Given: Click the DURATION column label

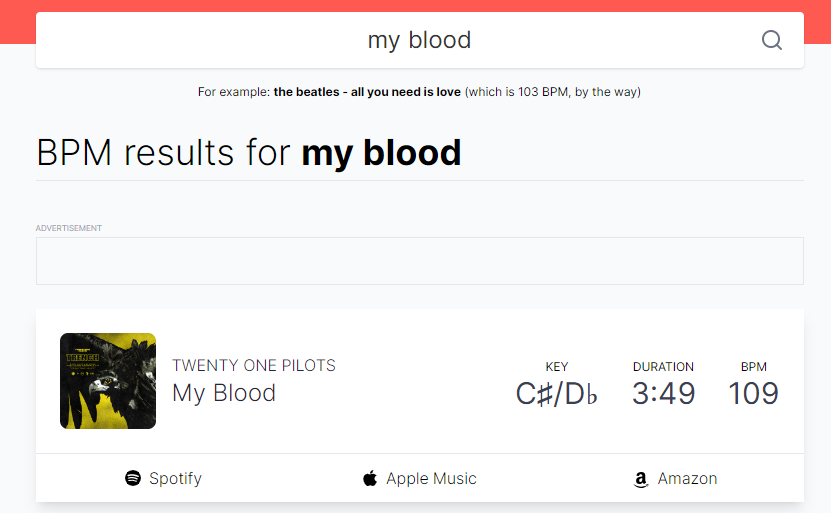Looking at the screenshot, I should click(x=663, y=367).
